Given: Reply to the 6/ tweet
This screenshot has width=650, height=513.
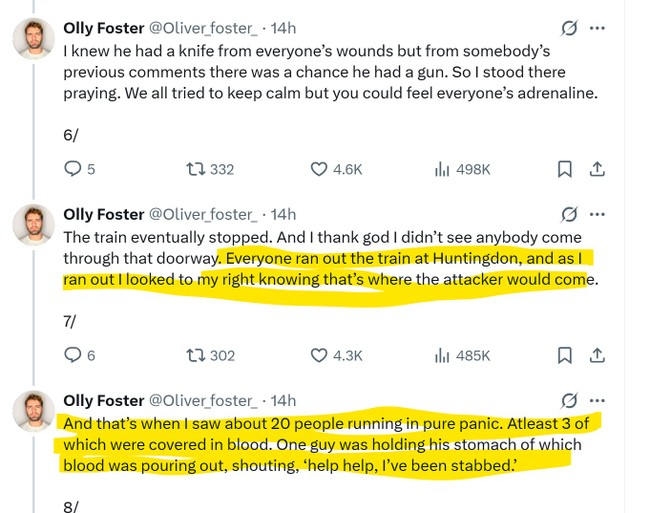Looking at the screenshot, I should click(73, 169).
